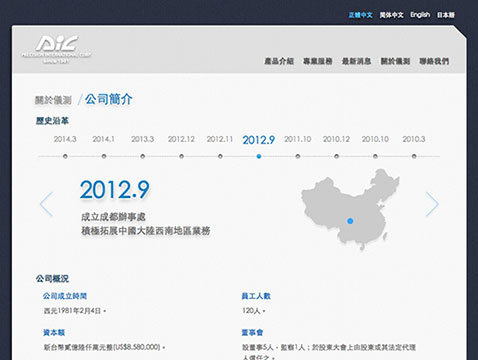Open the 關於儀測 menu
Image resolution: width=478 pixels, height=360 pixels.
[395, 61]
